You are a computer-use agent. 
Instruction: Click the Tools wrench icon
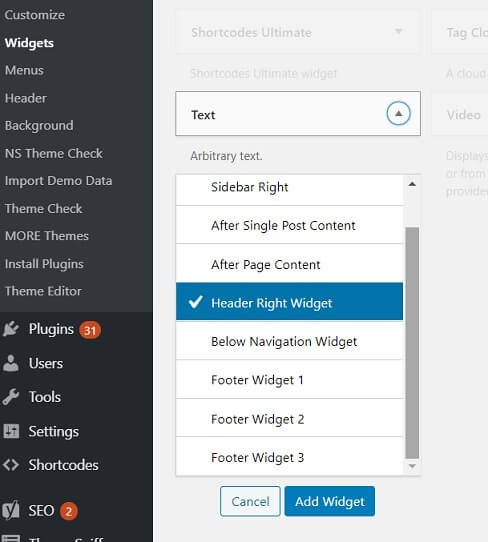10,397
